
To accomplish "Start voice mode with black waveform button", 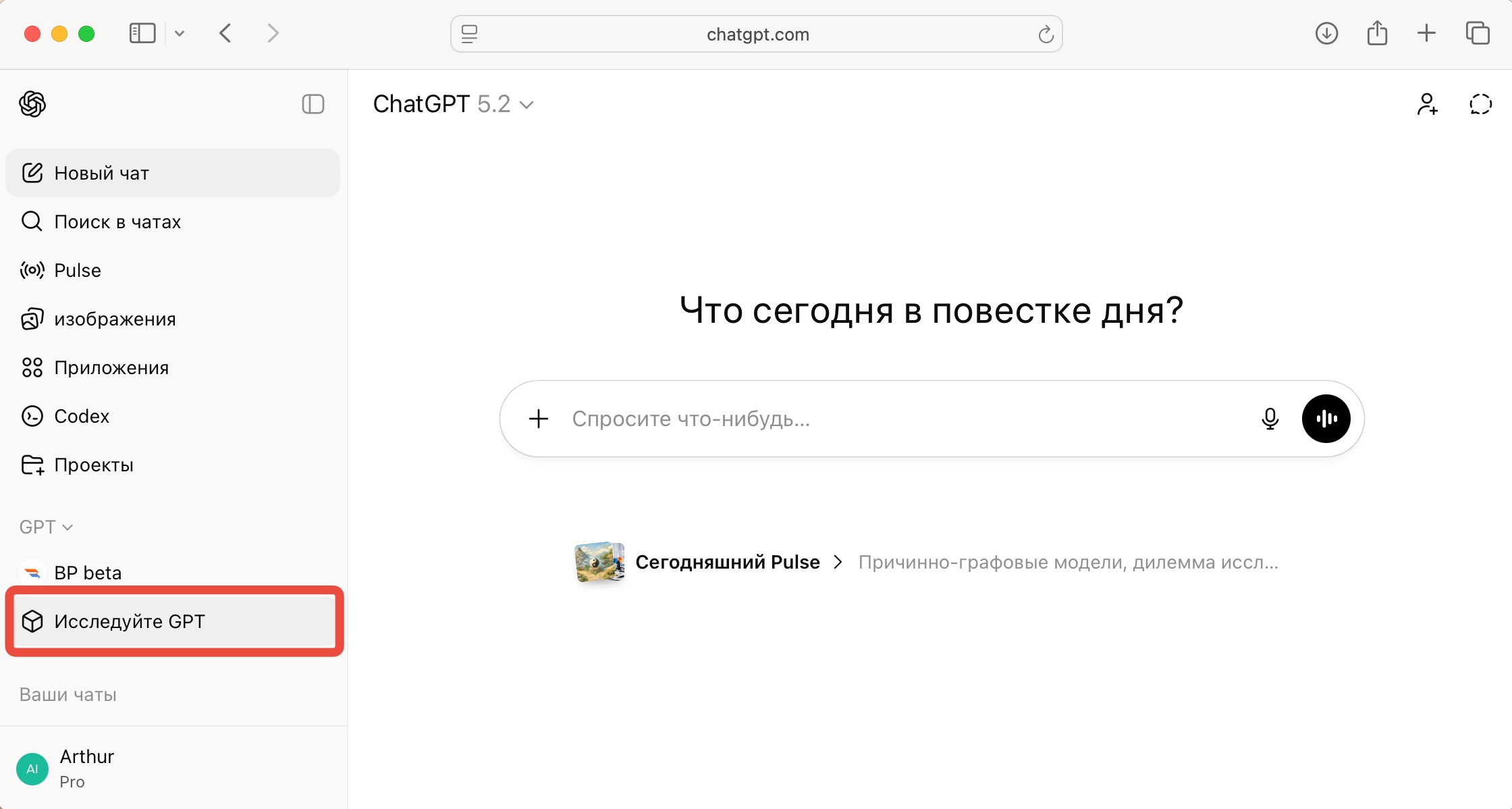I will coord(1326,419).
